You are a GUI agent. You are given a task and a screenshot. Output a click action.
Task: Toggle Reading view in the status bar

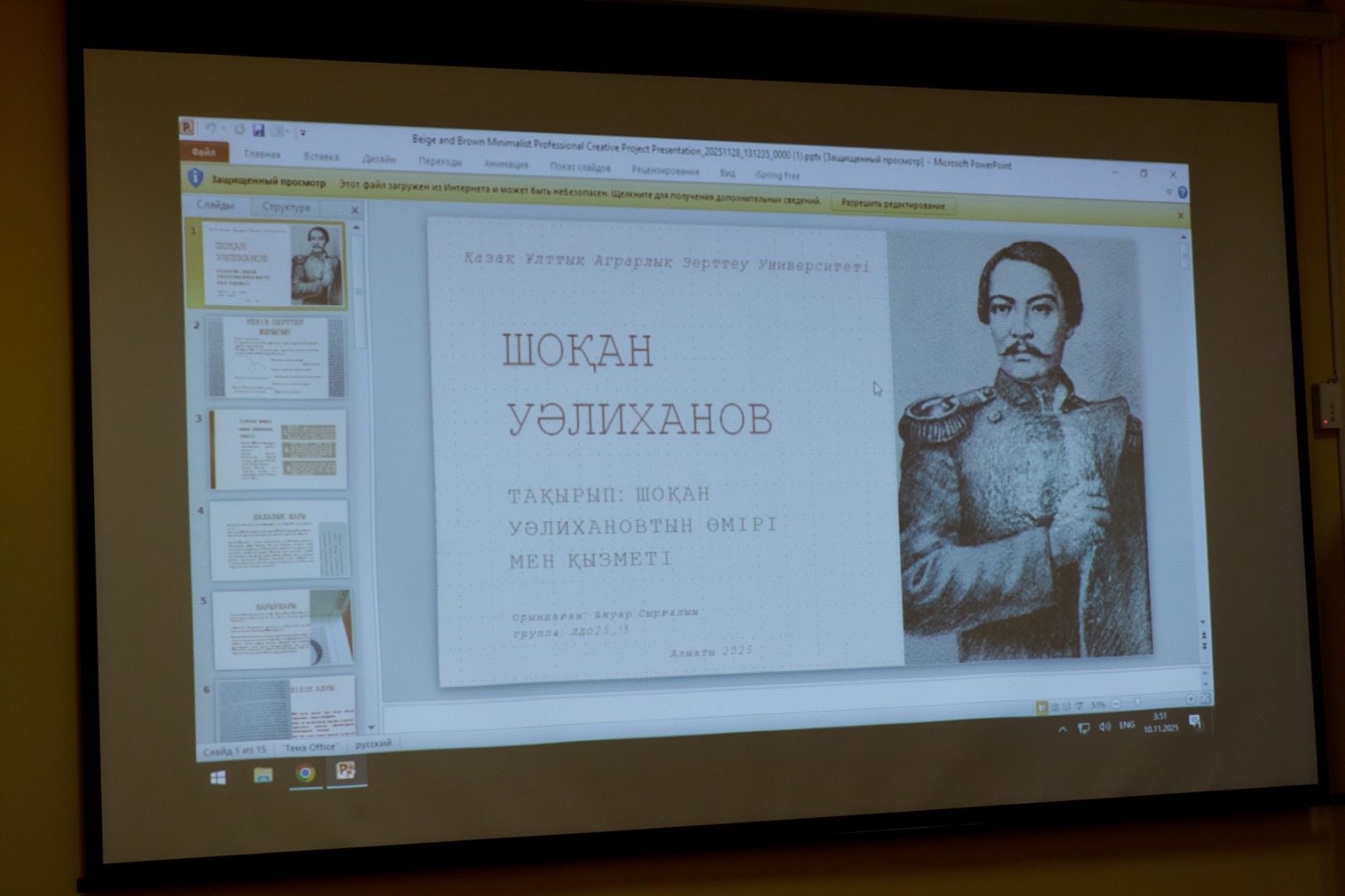[x=1067, y=707]
